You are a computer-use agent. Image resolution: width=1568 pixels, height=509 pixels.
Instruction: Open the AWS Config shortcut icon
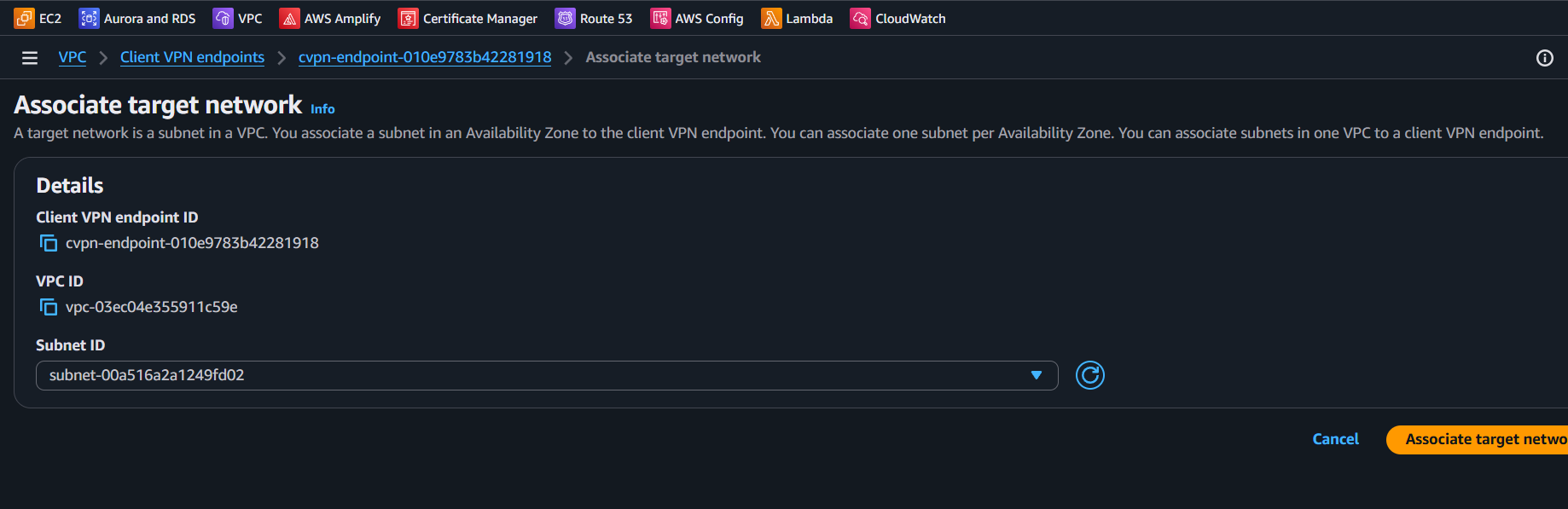point(660,18)
